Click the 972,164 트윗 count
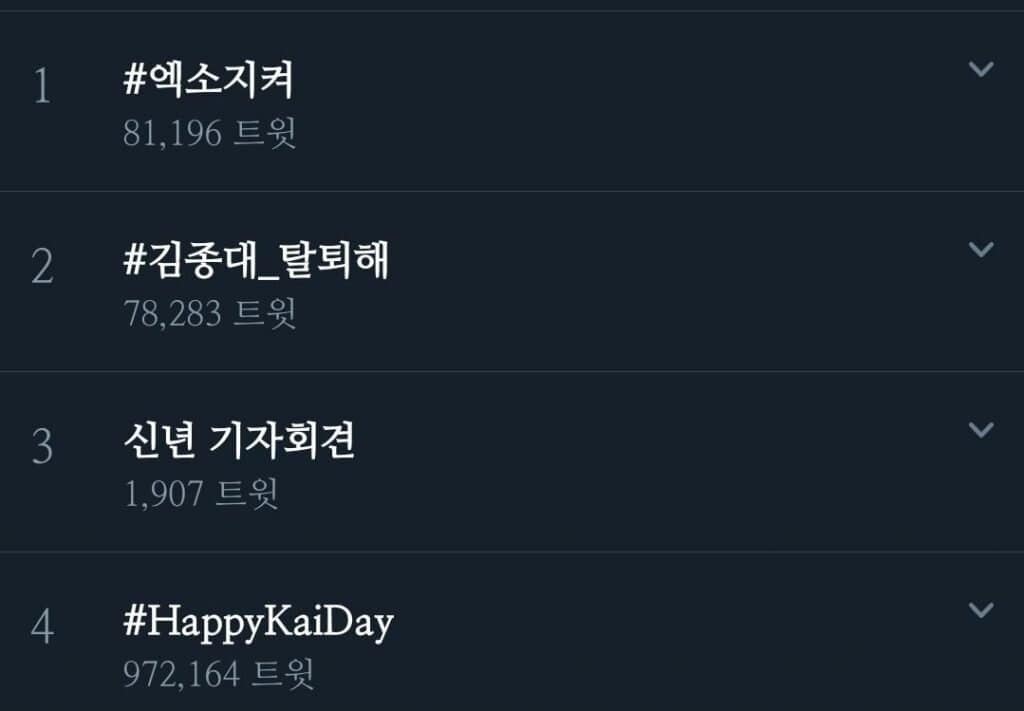 (219, 673)
